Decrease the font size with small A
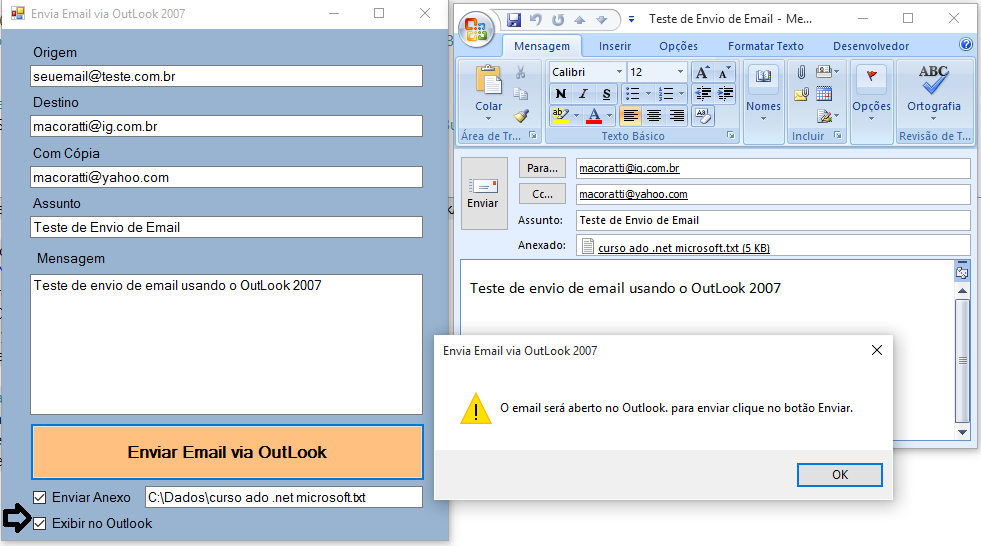Screen dimensions: 981x546 (x=724, y=73)
